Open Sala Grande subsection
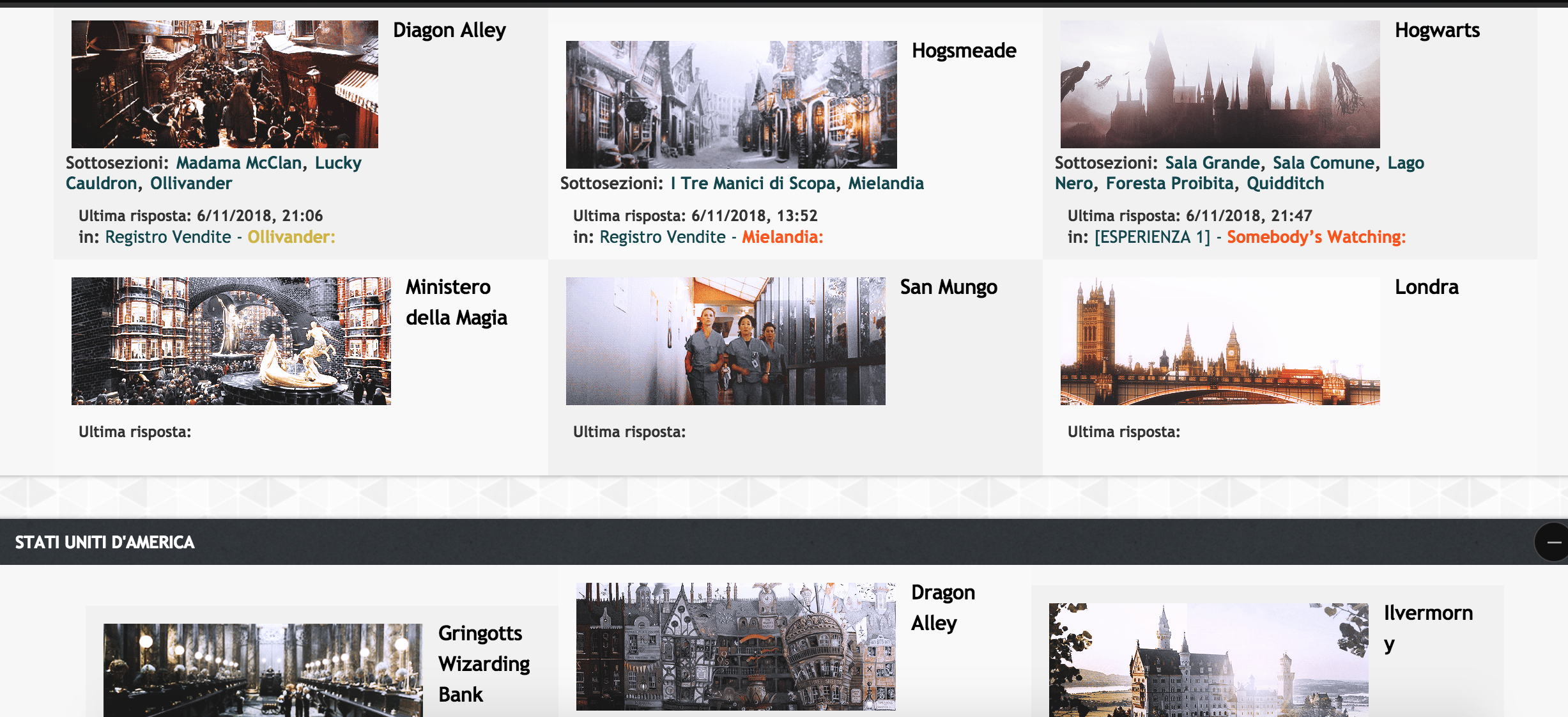 pyautogui.click(x=1212, y=163)
